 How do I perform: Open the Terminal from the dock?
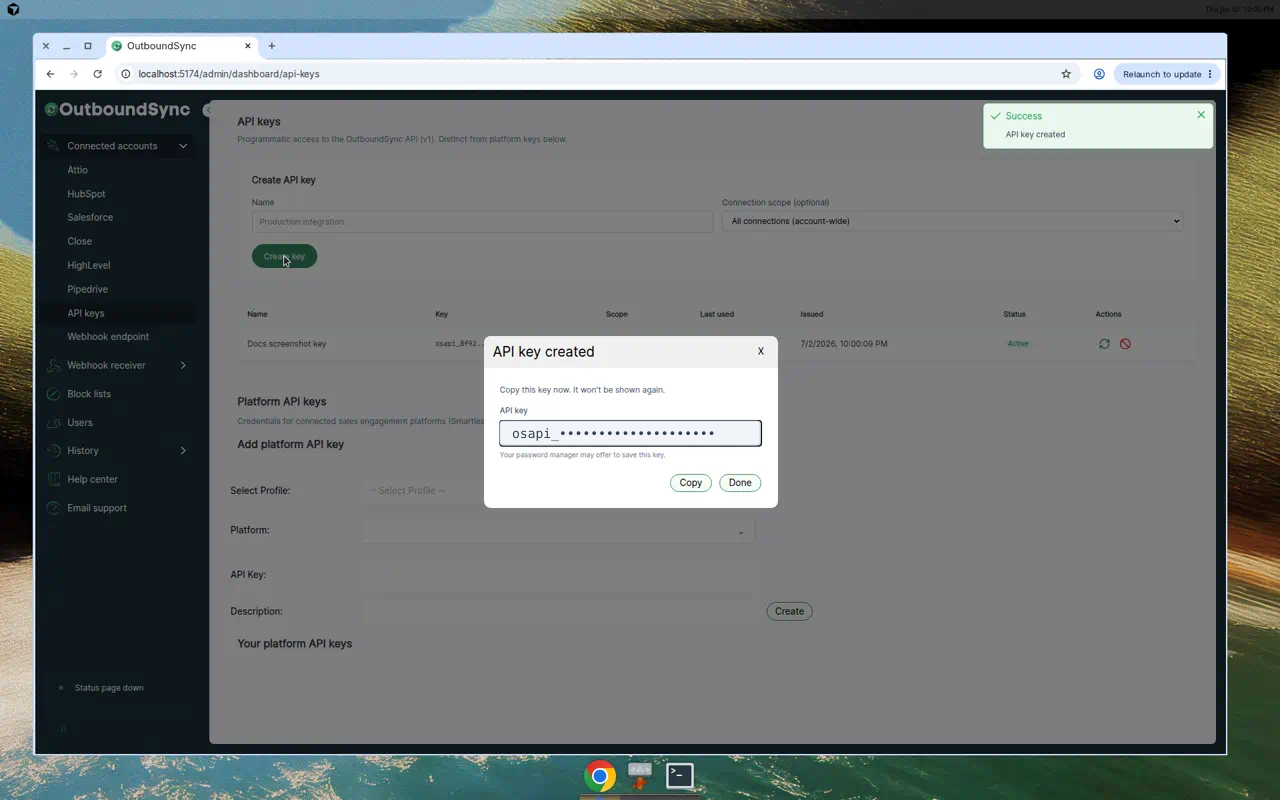point(680,776)
